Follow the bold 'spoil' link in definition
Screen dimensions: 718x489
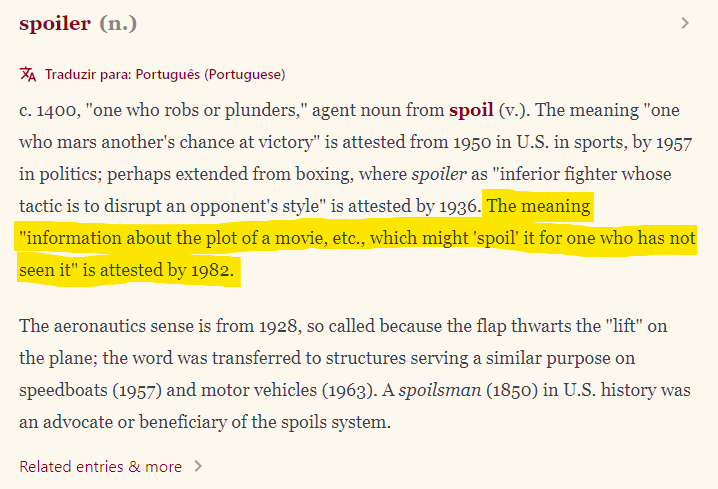click(x=471, y=110)
